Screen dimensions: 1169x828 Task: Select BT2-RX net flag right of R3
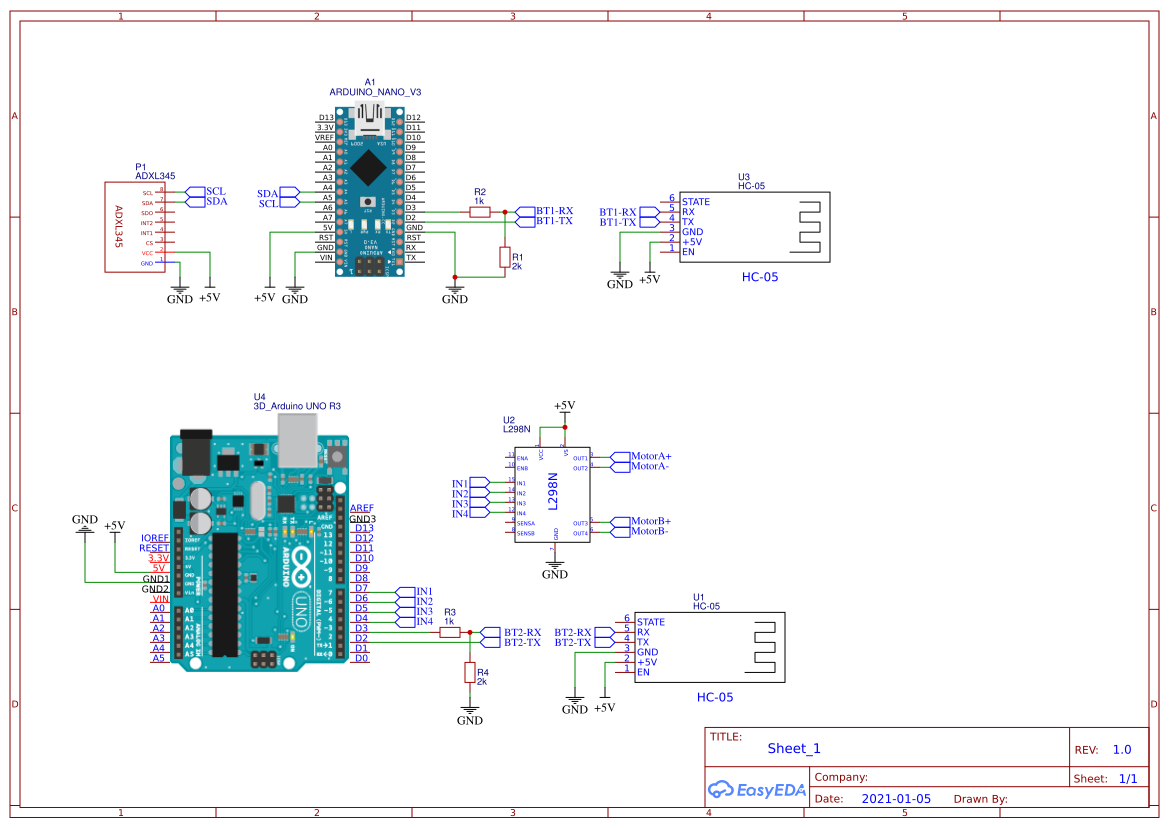(x=511, y=632)
